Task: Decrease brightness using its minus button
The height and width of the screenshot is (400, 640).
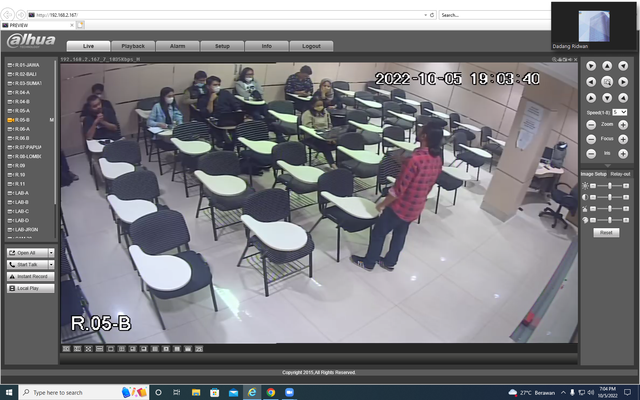Action: point(593,186)
